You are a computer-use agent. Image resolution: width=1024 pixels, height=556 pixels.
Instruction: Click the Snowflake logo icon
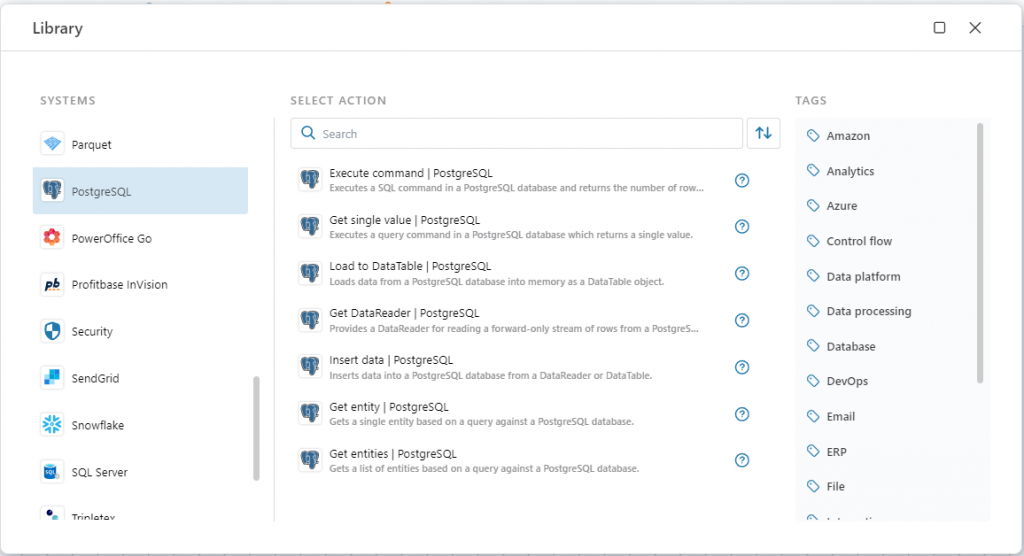point(52,425)
